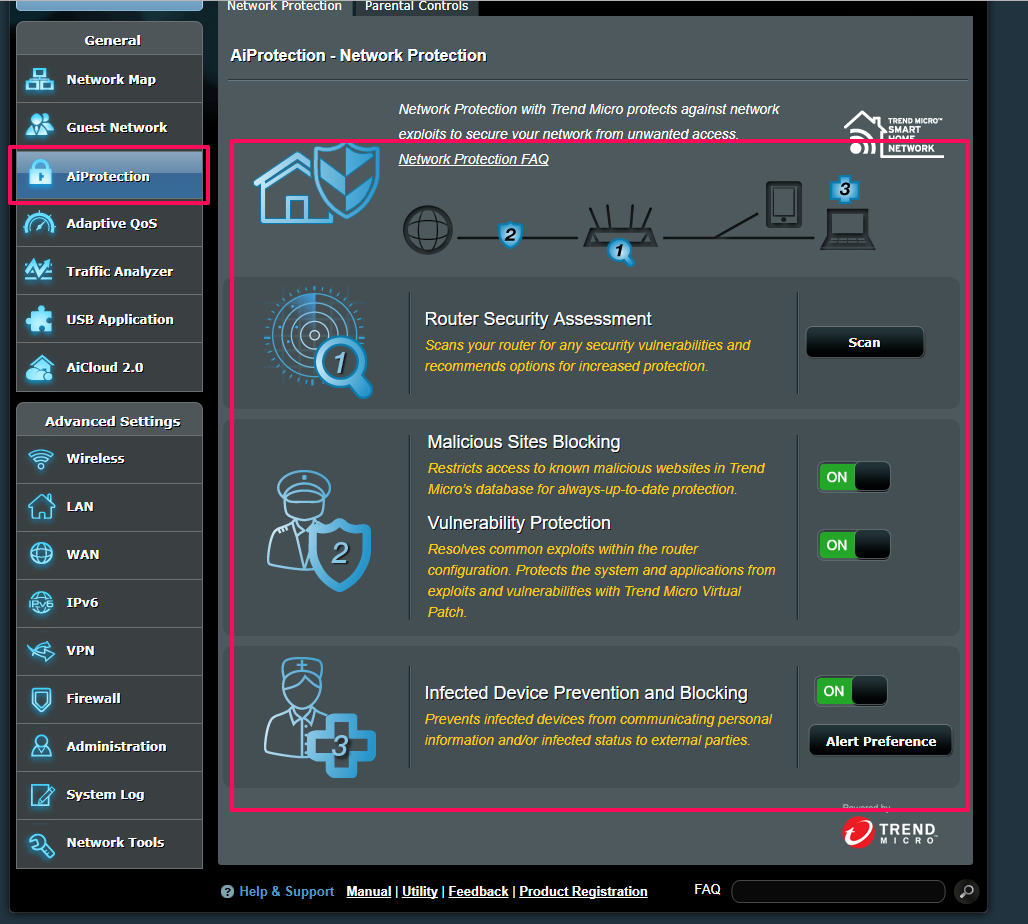
Task: Click the 'Router Security Assessment' heading
Action: 538,319
